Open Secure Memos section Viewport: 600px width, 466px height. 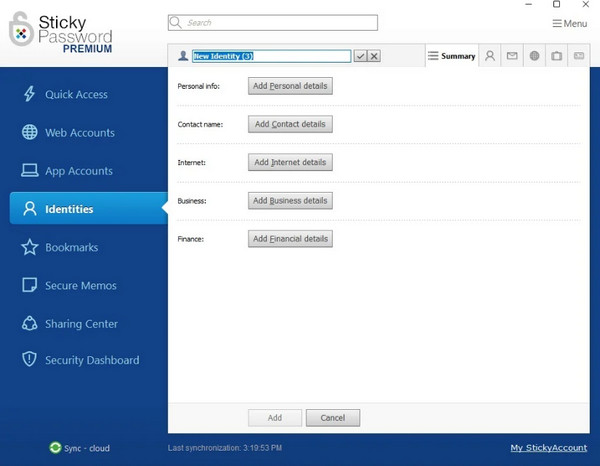click(x=81, y=286)
